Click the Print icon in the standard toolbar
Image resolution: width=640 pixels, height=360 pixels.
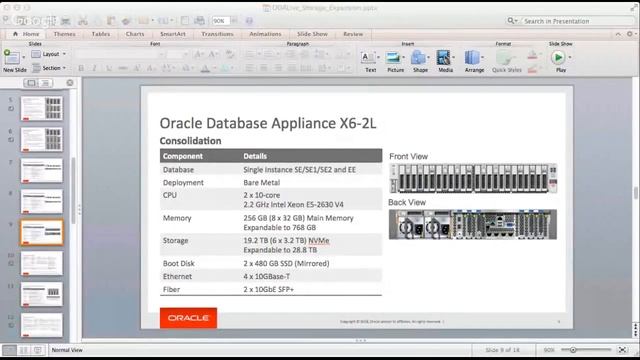tap(65, 21)
